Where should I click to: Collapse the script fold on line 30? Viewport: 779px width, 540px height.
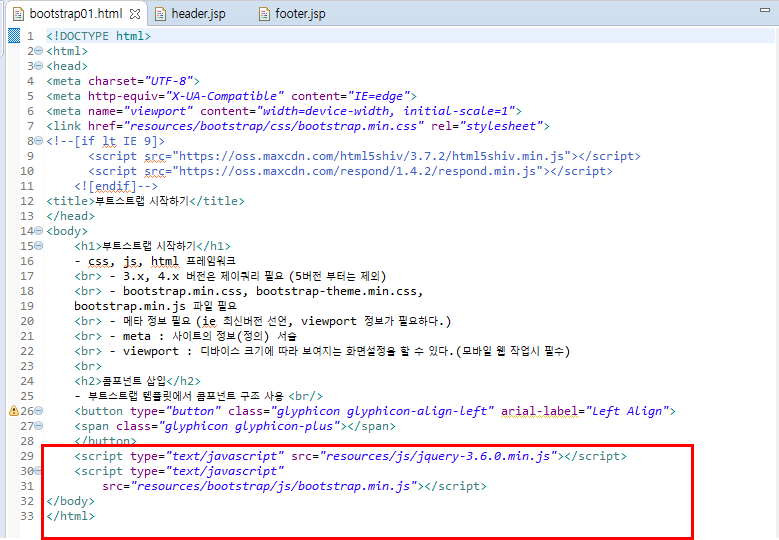(x=39, y=470)
